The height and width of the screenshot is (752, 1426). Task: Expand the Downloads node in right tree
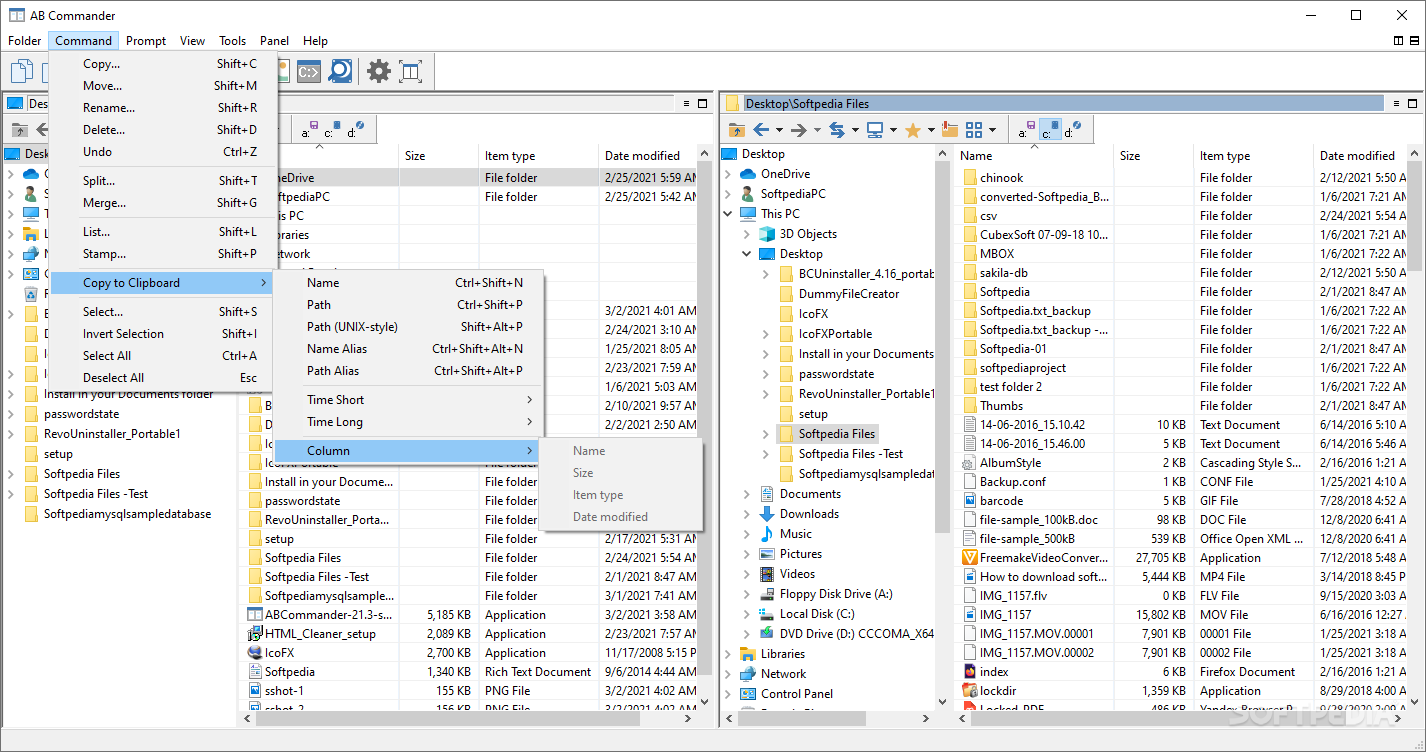coord(747,514)
